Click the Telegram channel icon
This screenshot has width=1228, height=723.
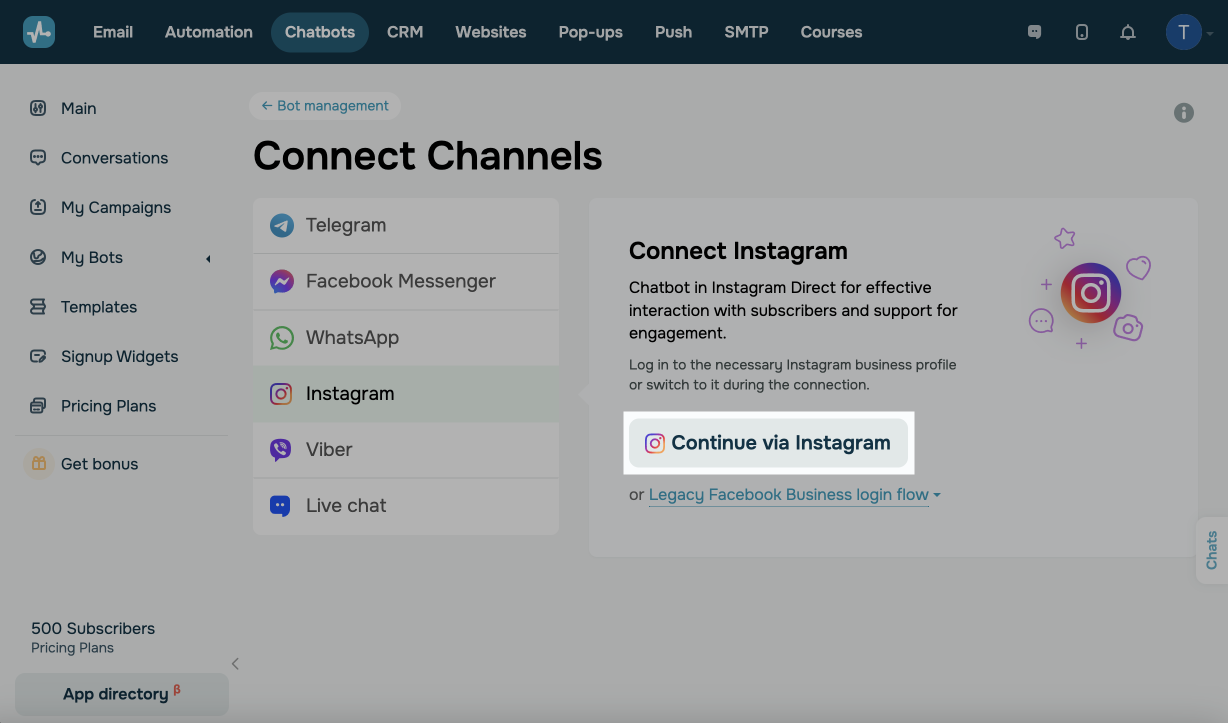point(282,226)
